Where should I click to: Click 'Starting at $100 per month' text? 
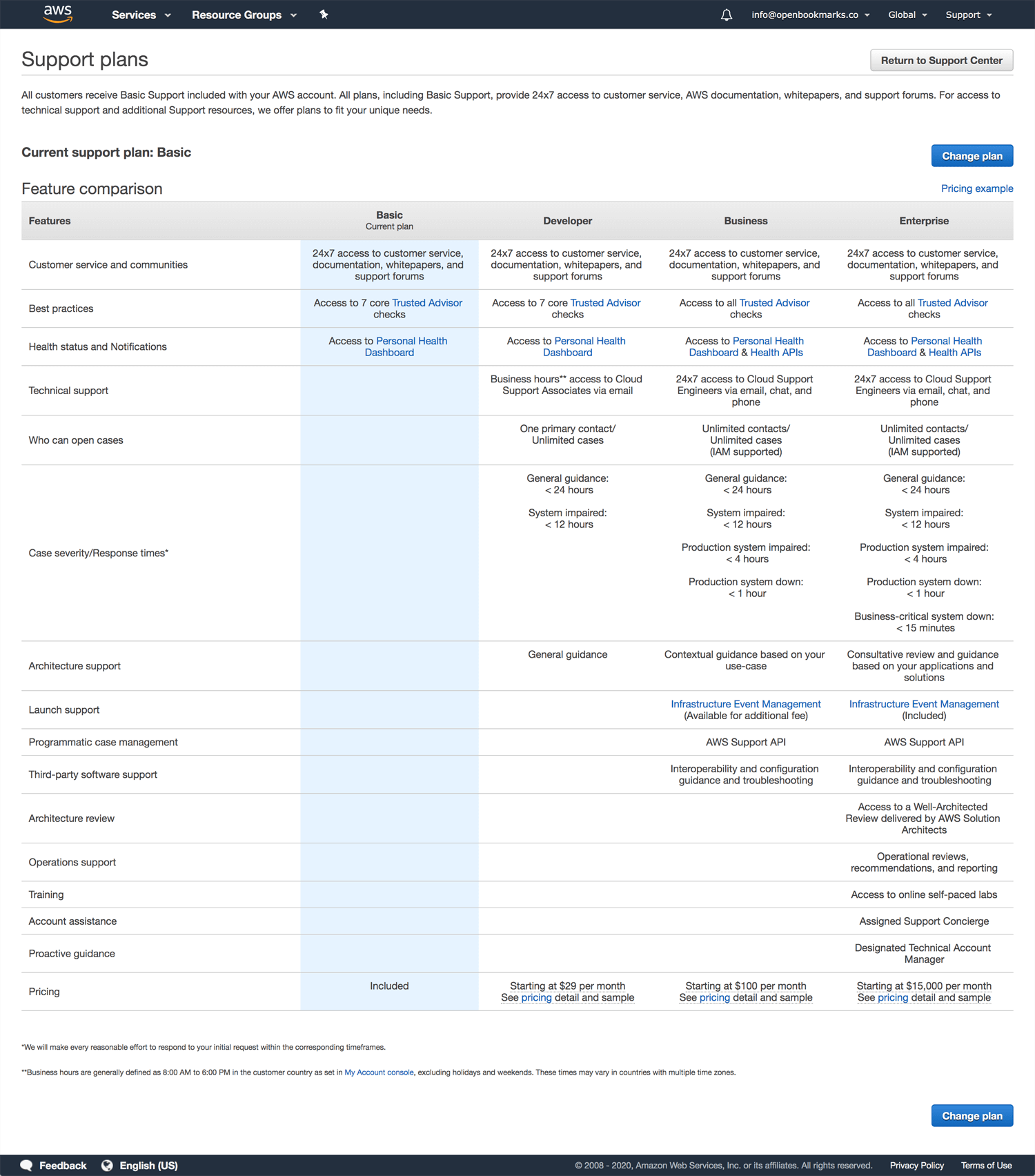[745, 986]
